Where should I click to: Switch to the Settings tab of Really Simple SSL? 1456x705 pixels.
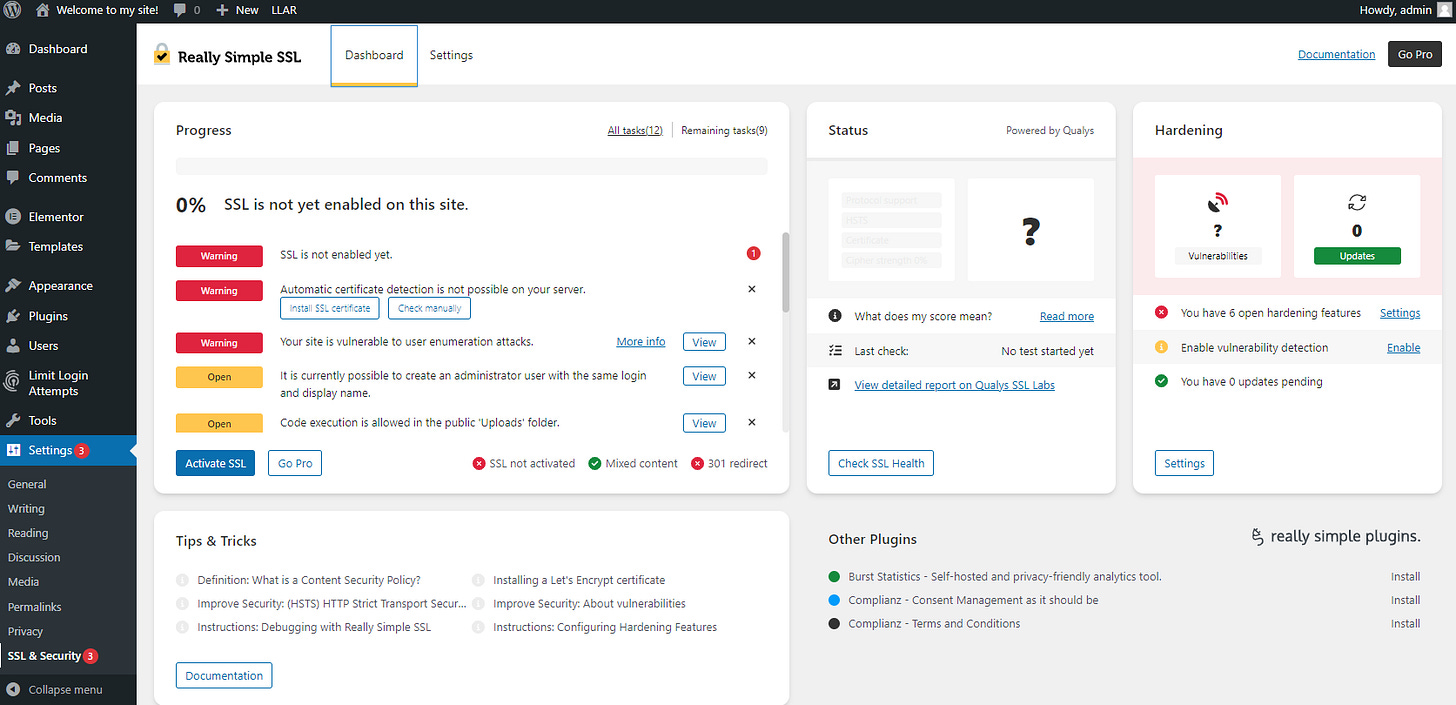pos(451,56)
